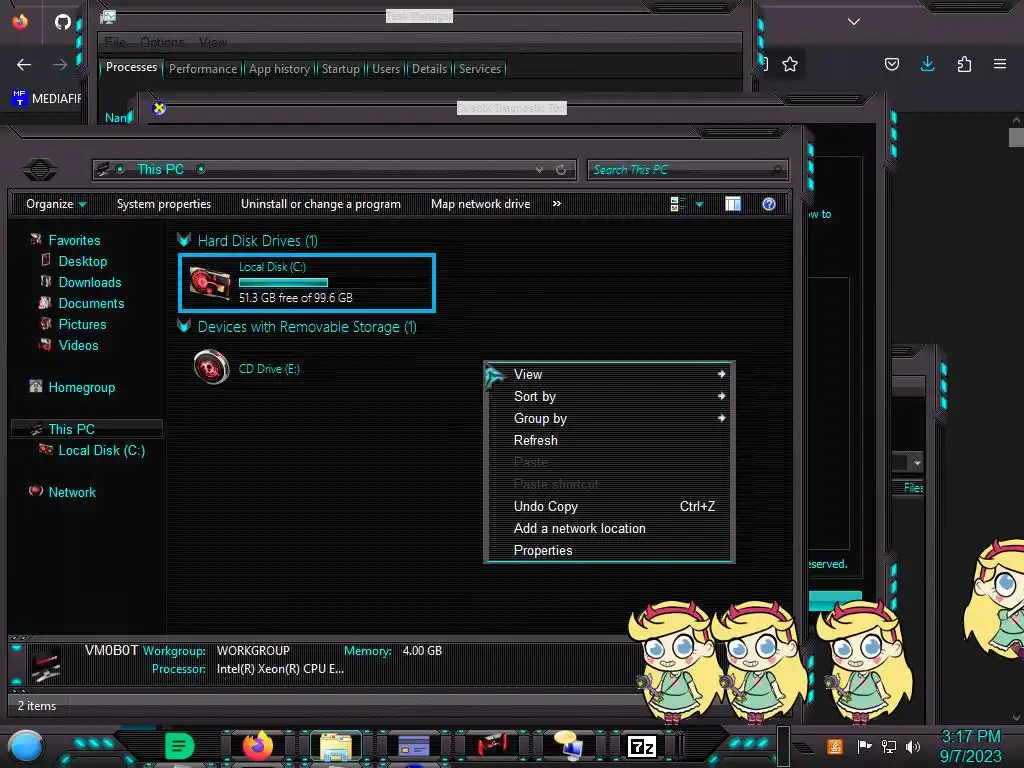The image size is (1024, 768).
Task: Click the change view icon
Action: pyautogui.click(x=677, y=204)
